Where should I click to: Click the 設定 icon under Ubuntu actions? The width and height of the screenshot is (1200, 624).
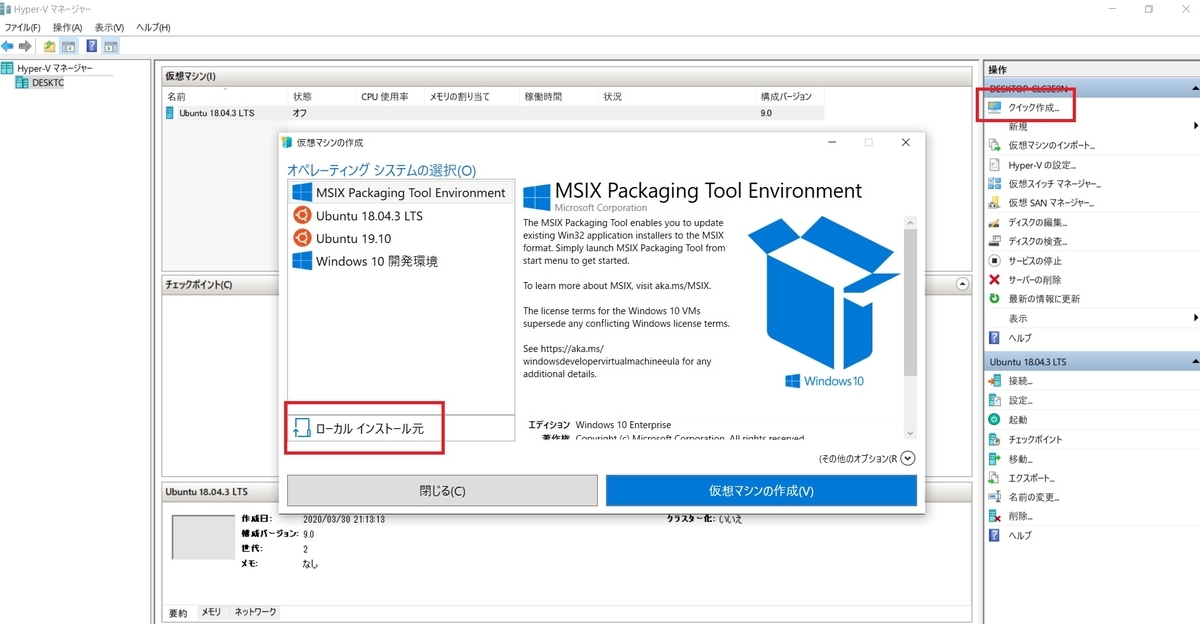click(994, 400)
